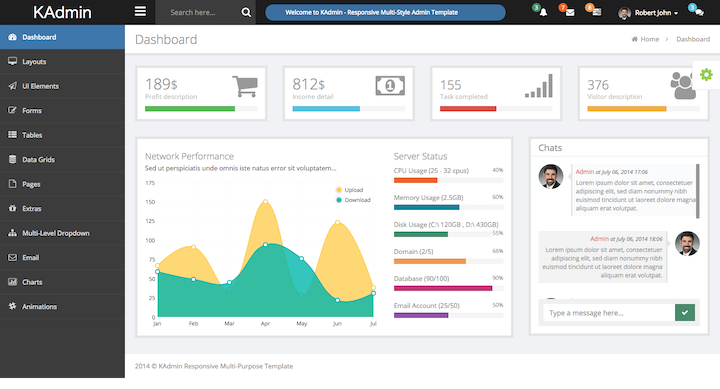720x389 pixels.
Task: Click the first Admin chat author link
Action: (585, 172)
